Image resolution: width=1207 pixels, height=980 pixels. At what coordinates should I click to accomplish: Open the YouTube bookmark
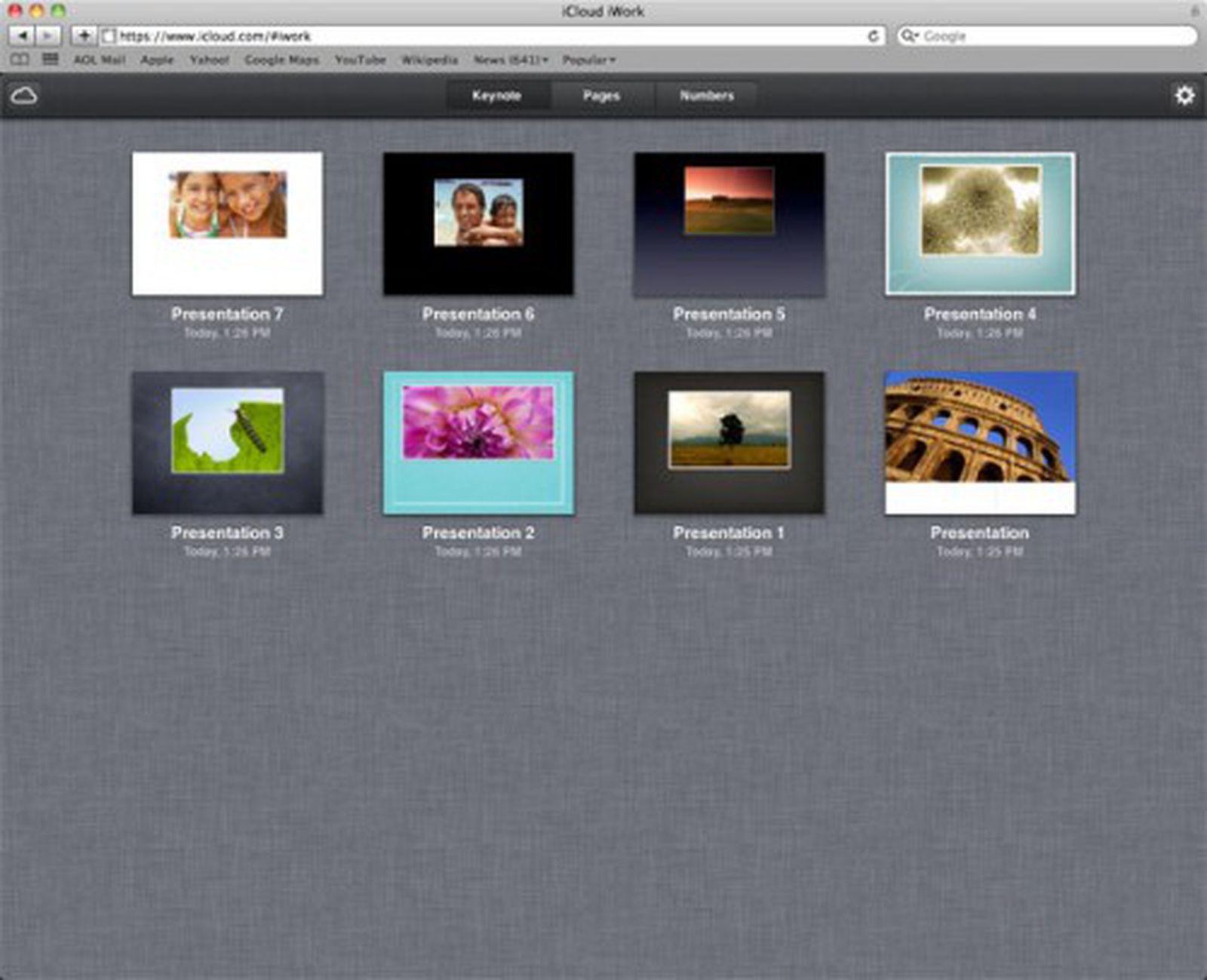tap(361, 60)
